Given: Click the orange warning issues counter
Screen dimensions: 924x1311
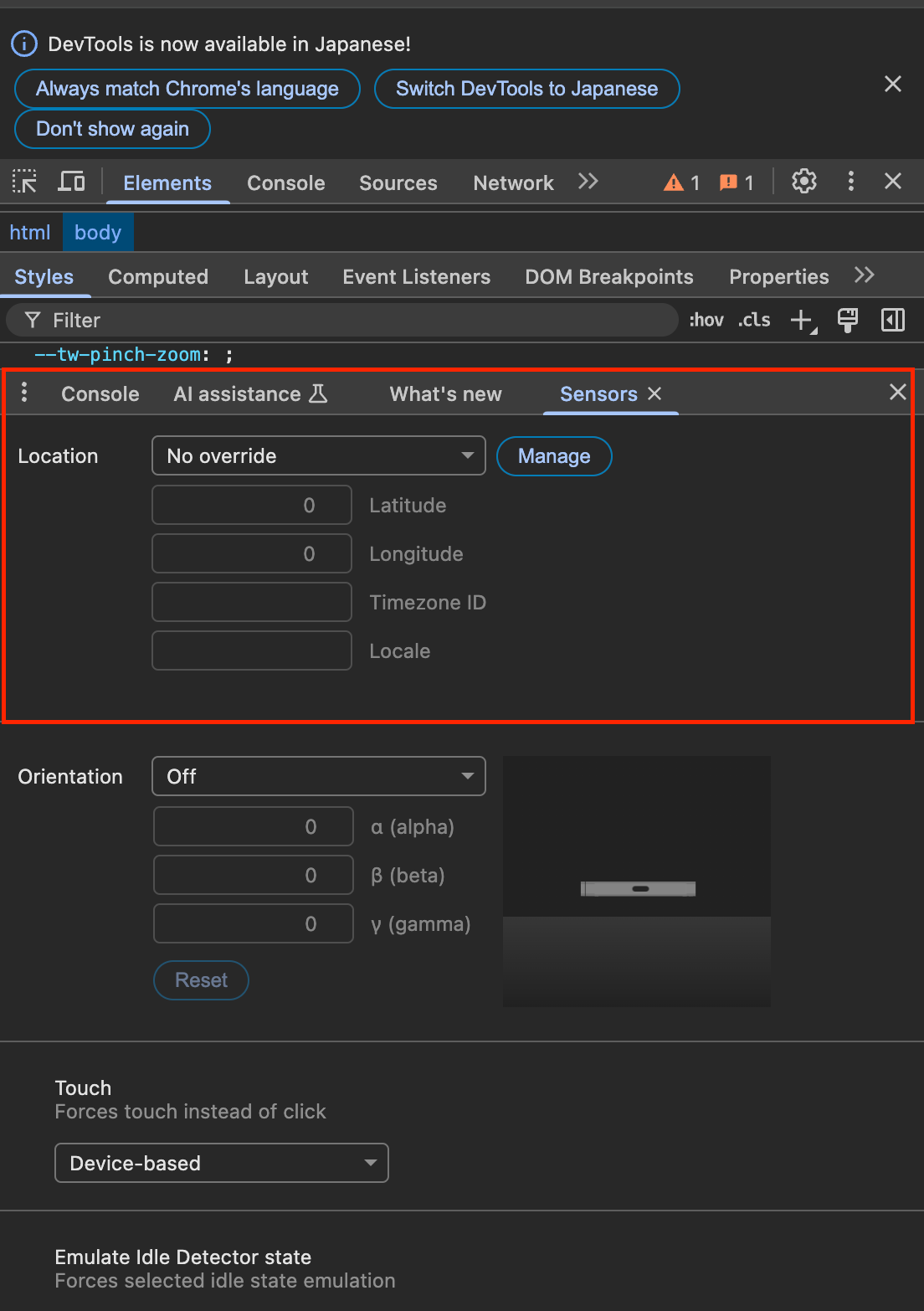Looking at the screenshot, I should (682, 183).
